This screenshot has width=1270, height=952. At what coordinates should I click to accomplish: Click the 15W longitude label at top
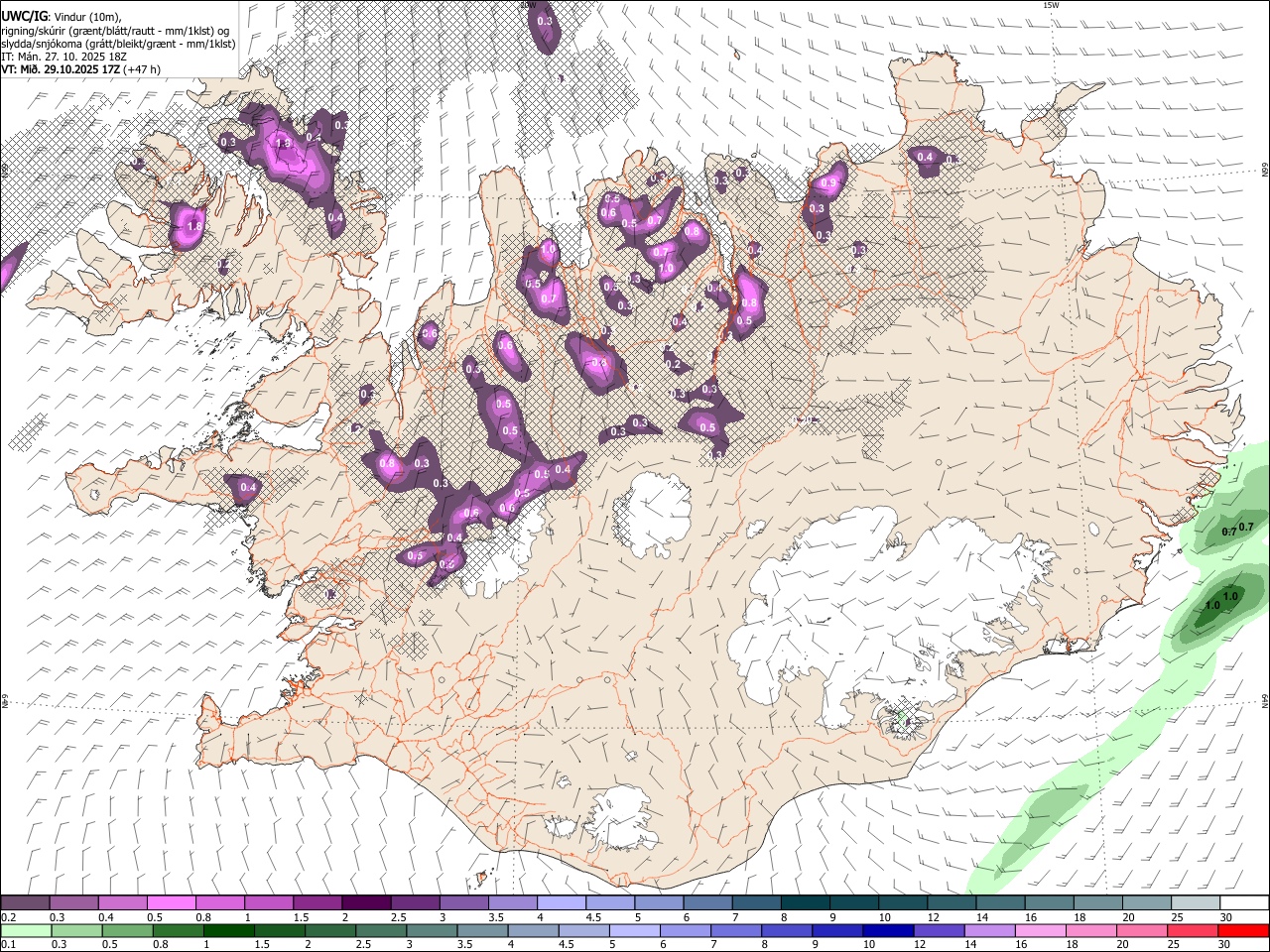coord(1051,5)
